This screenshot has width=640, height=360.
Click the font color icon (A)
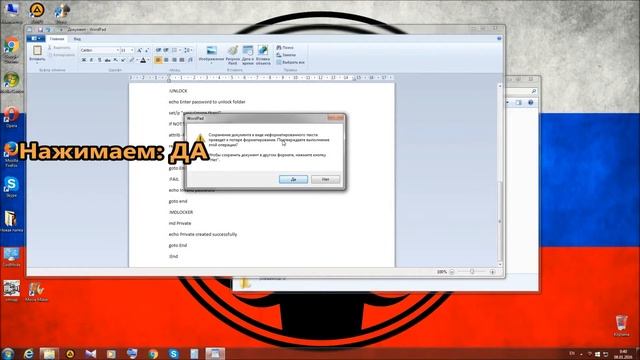click(x=143, y=60)
